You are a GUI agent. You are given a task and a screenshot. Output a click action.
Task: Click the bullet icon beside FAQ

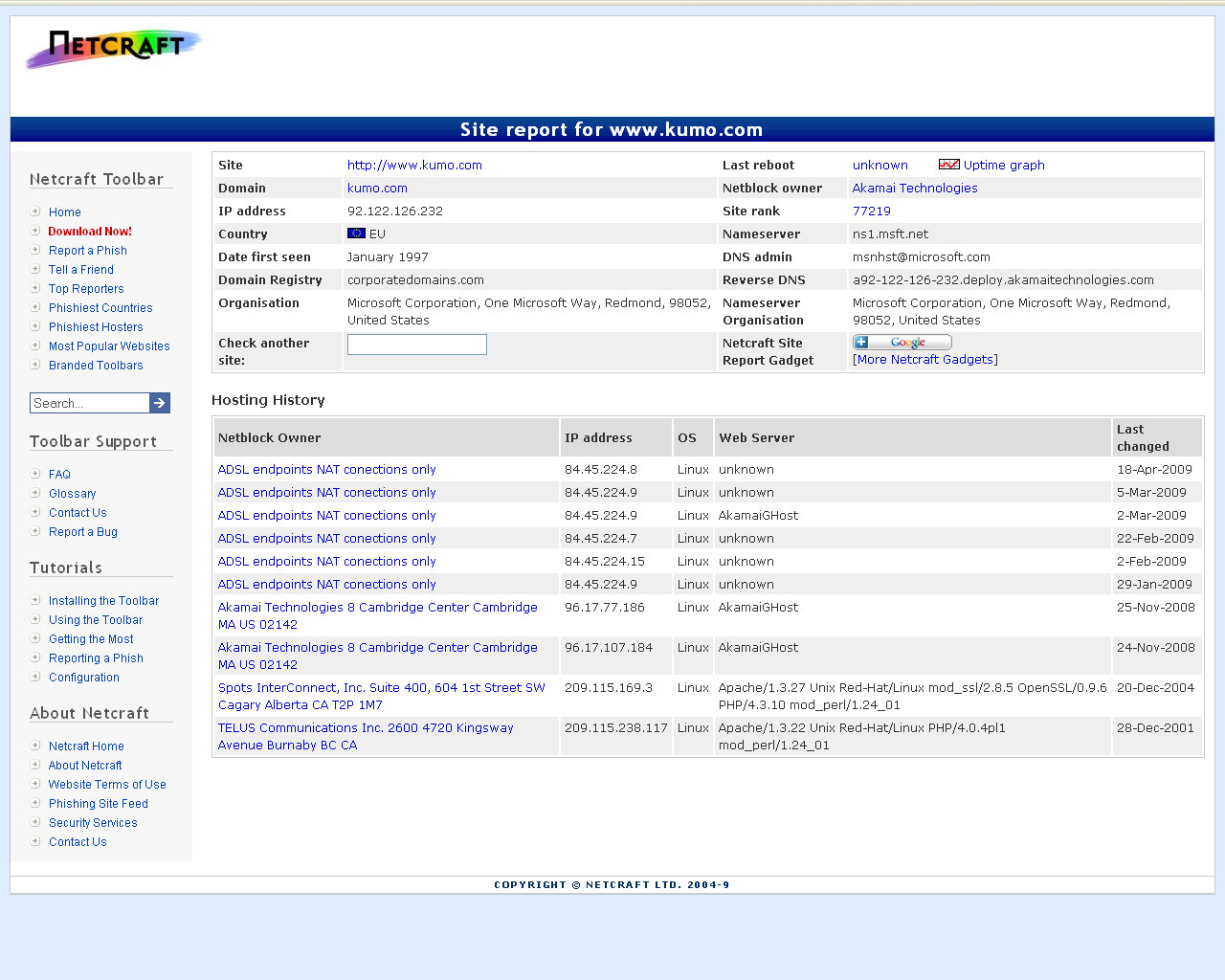coord(35,474)
